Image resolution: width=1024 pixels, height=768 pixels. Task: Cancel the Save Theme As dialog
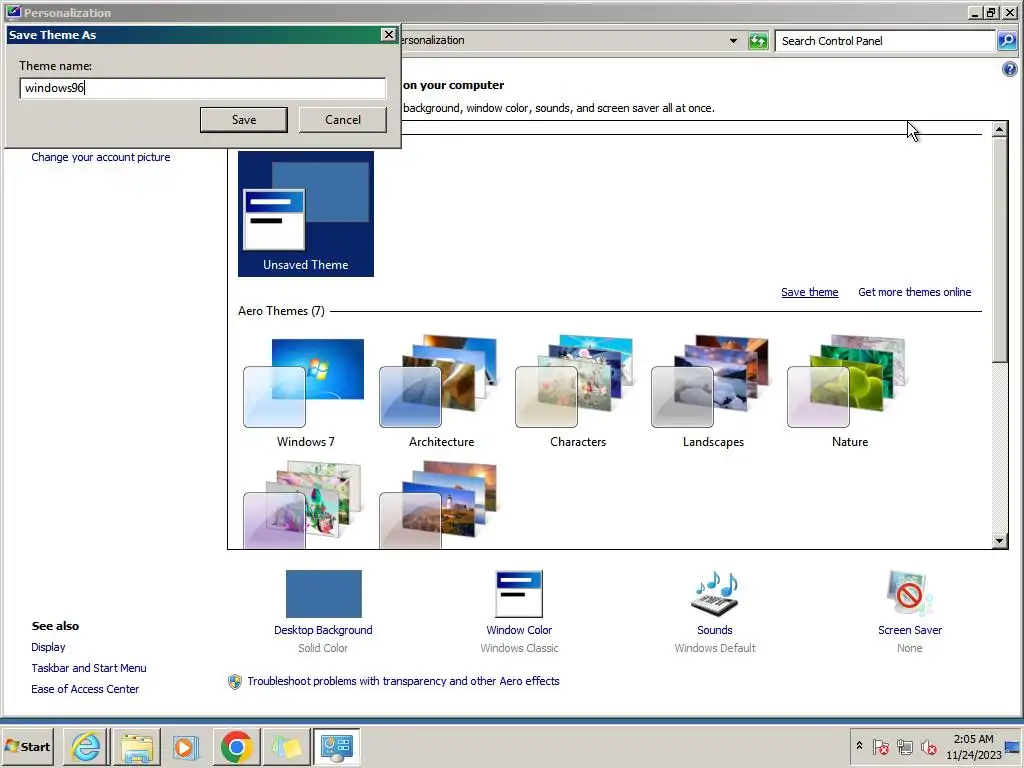342,120
